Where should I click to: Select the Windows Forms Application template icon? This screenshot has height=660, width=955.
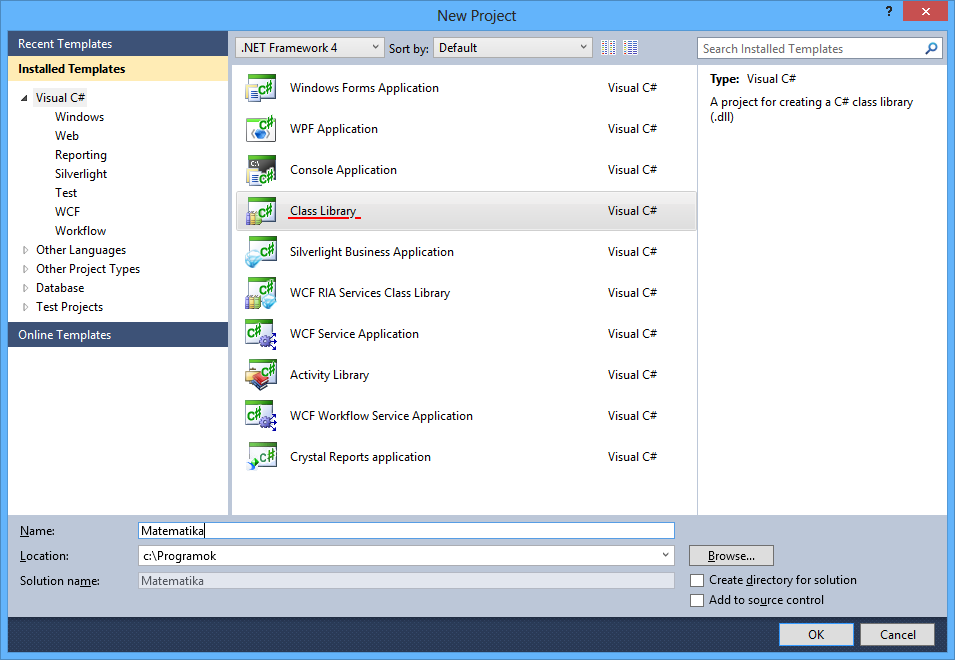(261, 88)
